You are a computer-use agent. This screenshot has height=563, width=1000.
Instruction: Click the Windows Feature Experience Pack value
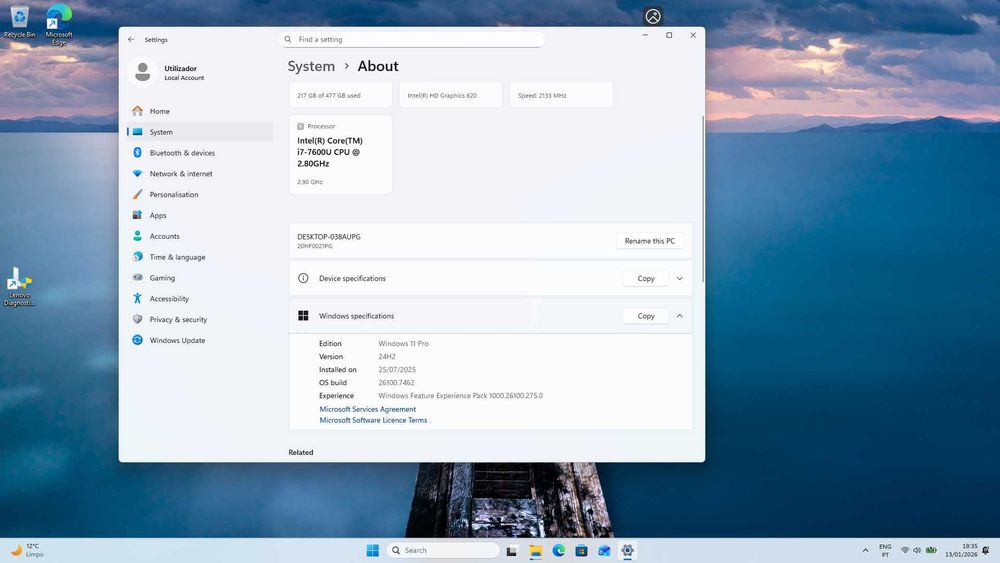pyautogui.click(x=460, y=396)
